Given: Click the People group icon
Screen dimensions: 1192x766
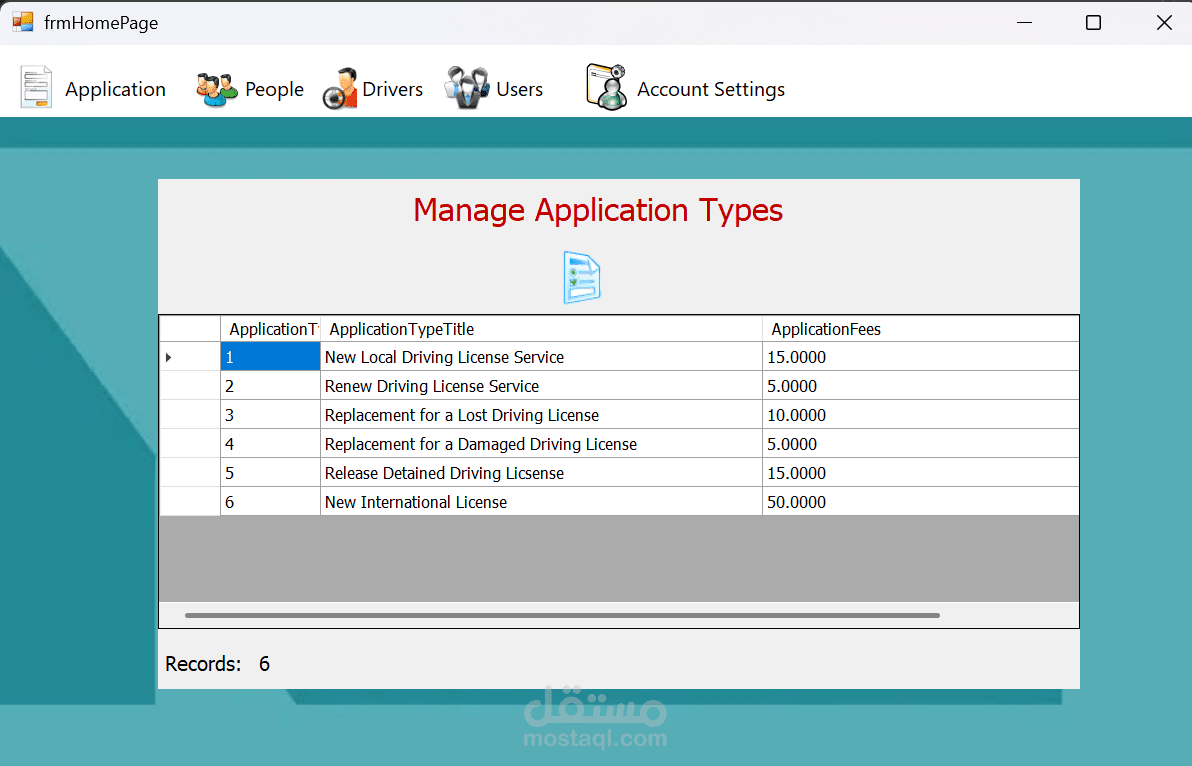Looking at the screenshot, I should click(x=216, y=89).
